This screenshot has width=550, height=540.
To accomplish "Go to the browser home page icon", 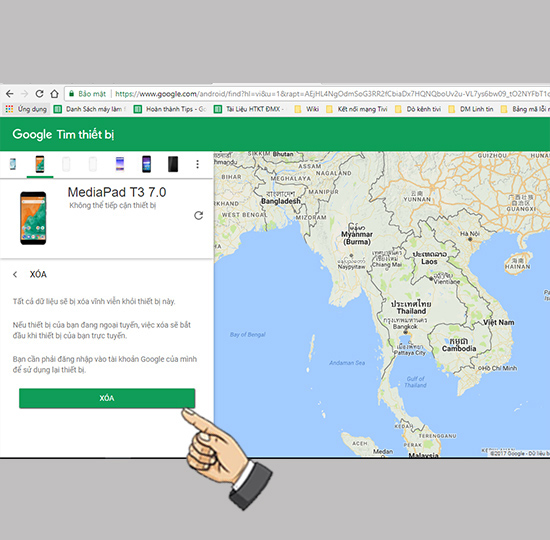I will (54, 94).
